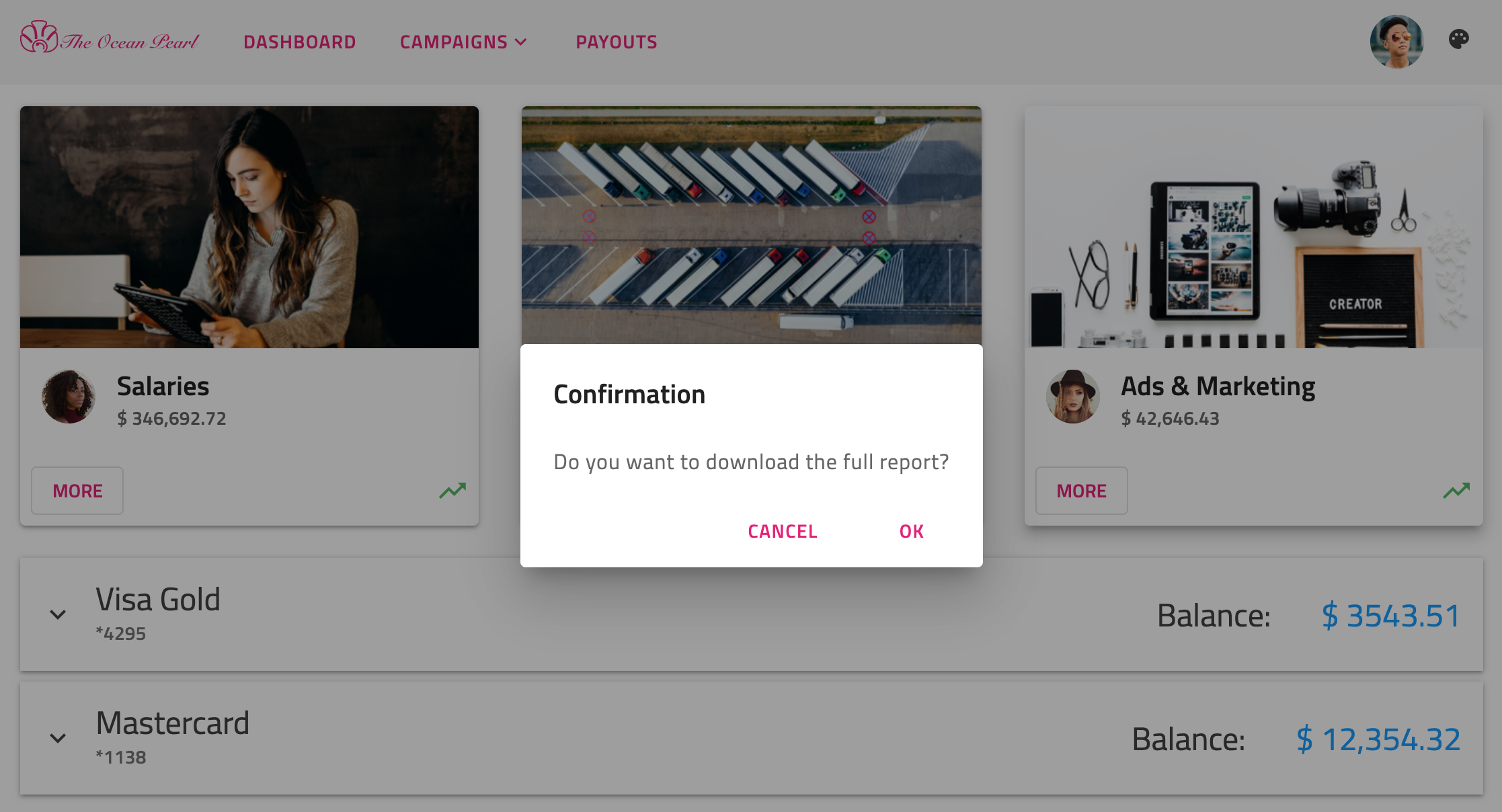Go to the Payouts page
This screenshot has width=1502, height=812.
click(x=617, y=42)
